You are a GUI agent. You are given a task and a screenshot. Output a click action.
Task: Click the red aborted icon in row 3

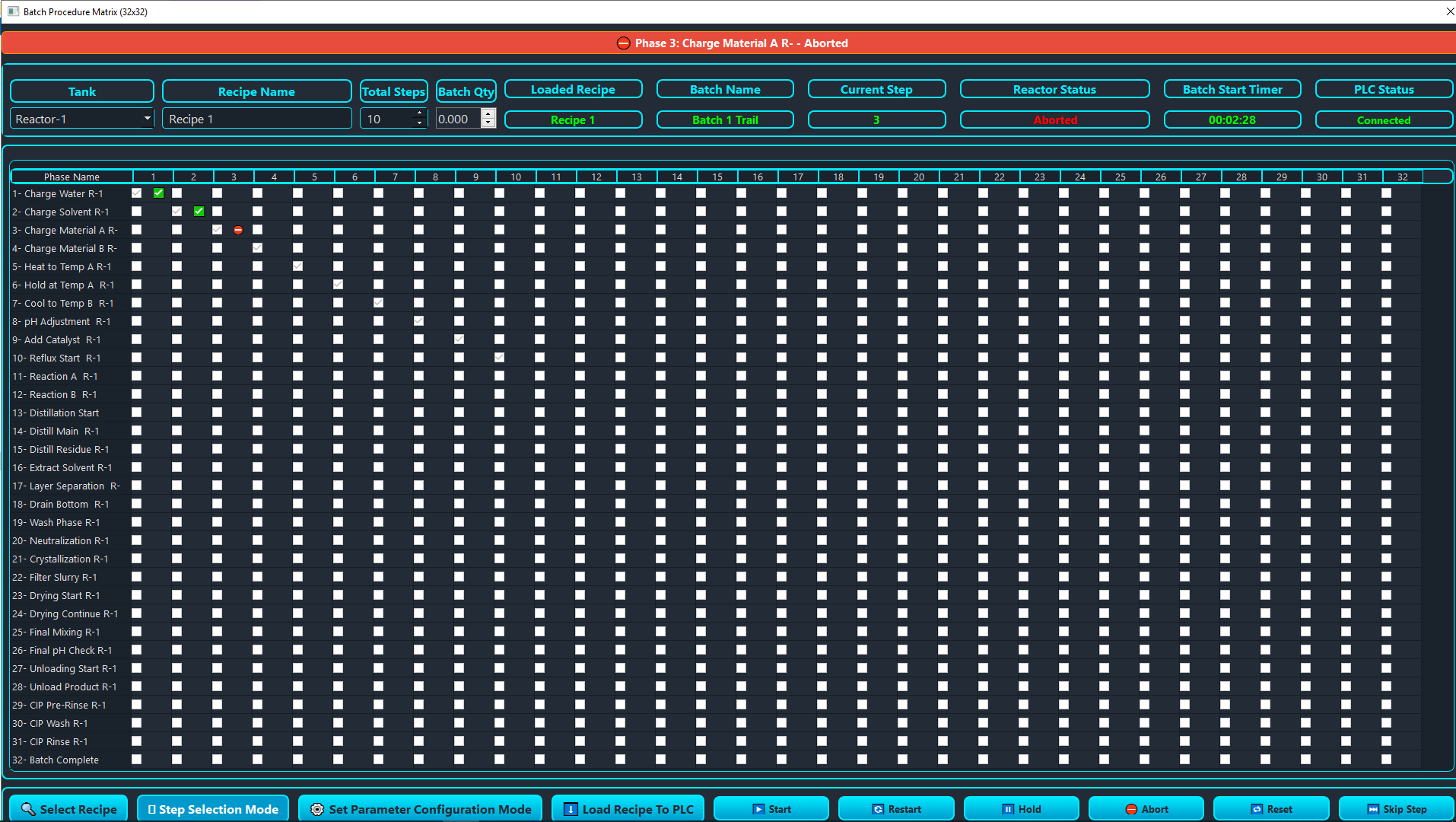tap(238, 230)
